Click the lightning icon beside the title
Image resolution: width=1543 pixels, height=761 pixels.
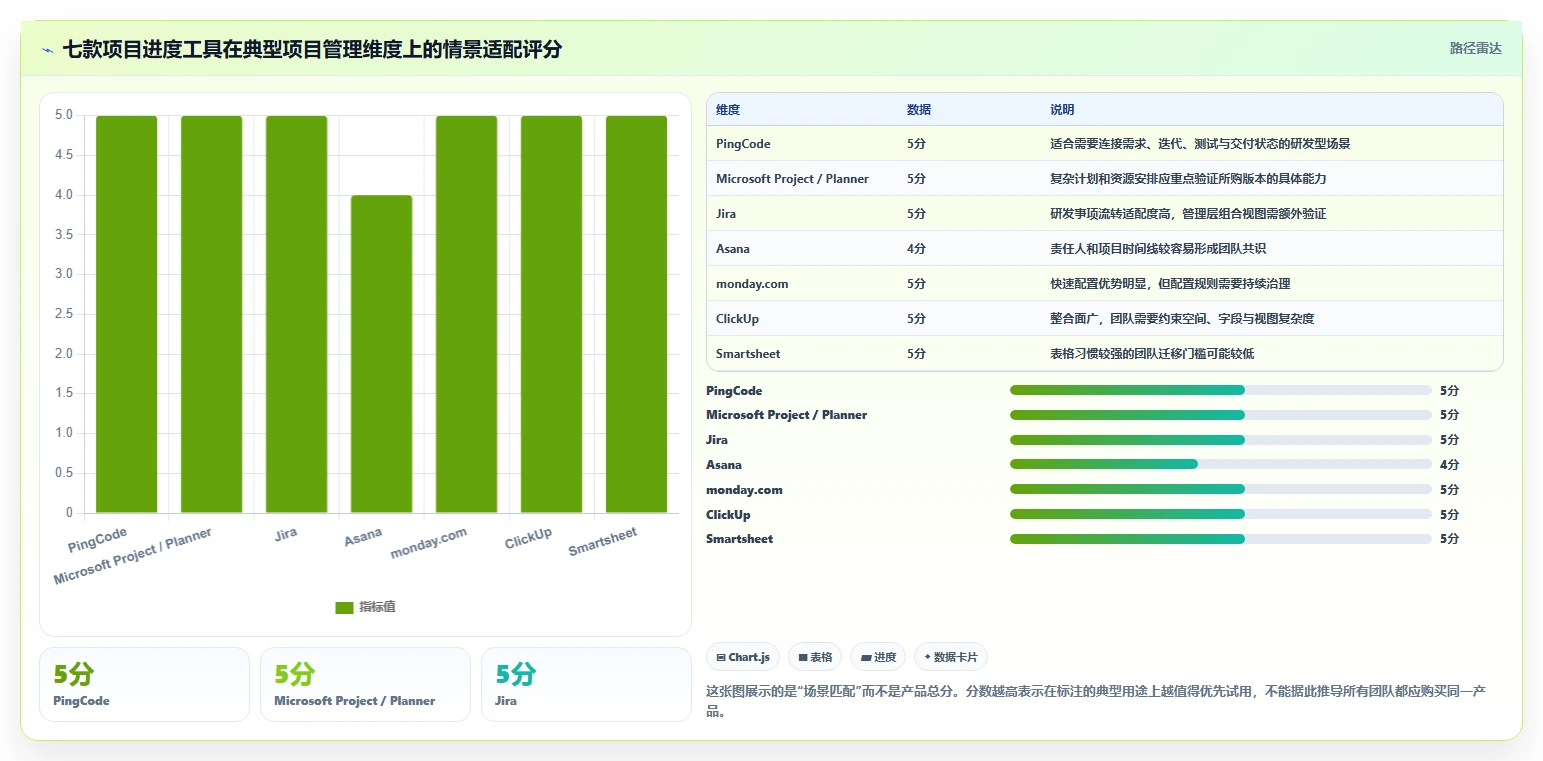click(48, 49)
